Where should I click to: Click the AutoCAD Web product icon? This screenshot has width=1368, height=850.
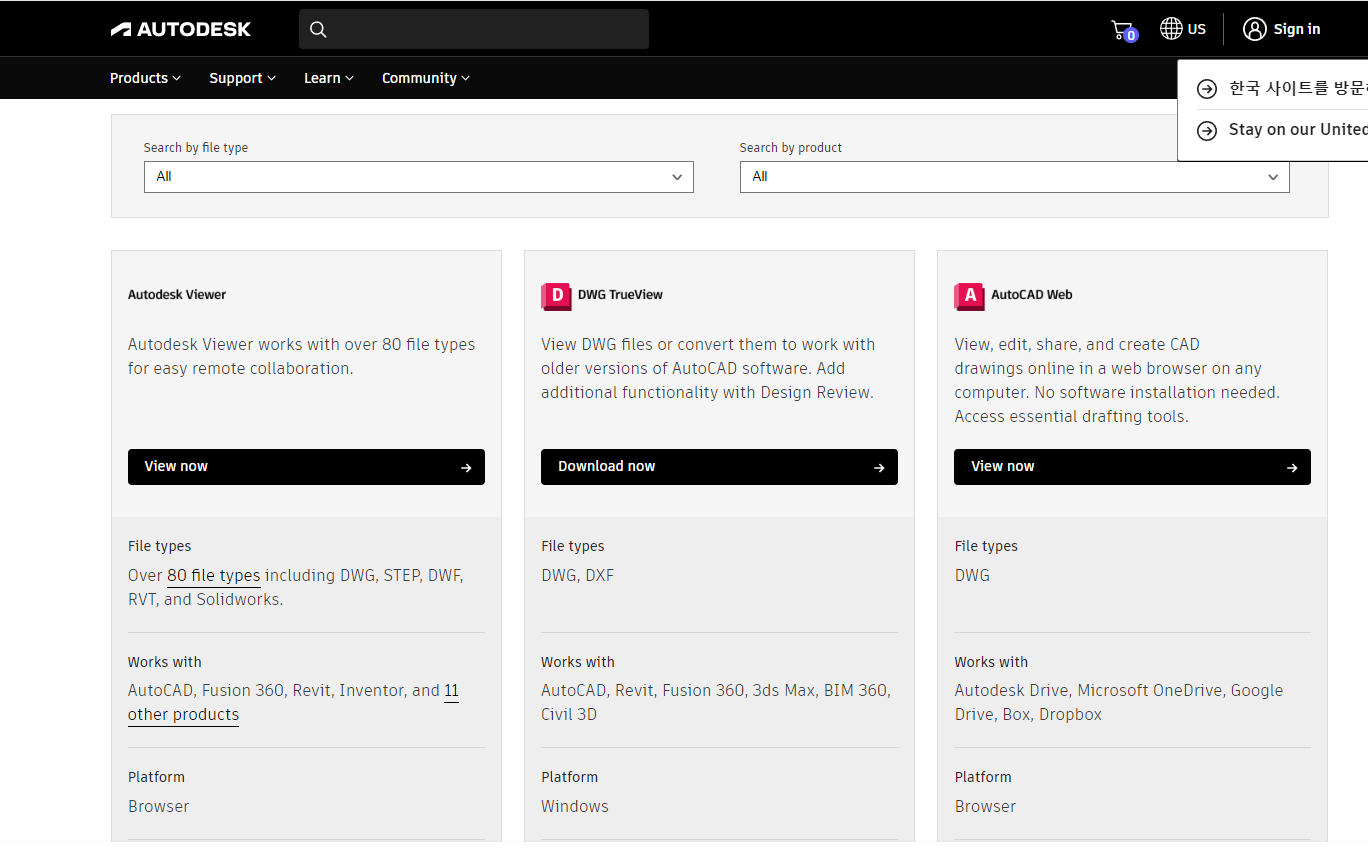pos(968,295)
